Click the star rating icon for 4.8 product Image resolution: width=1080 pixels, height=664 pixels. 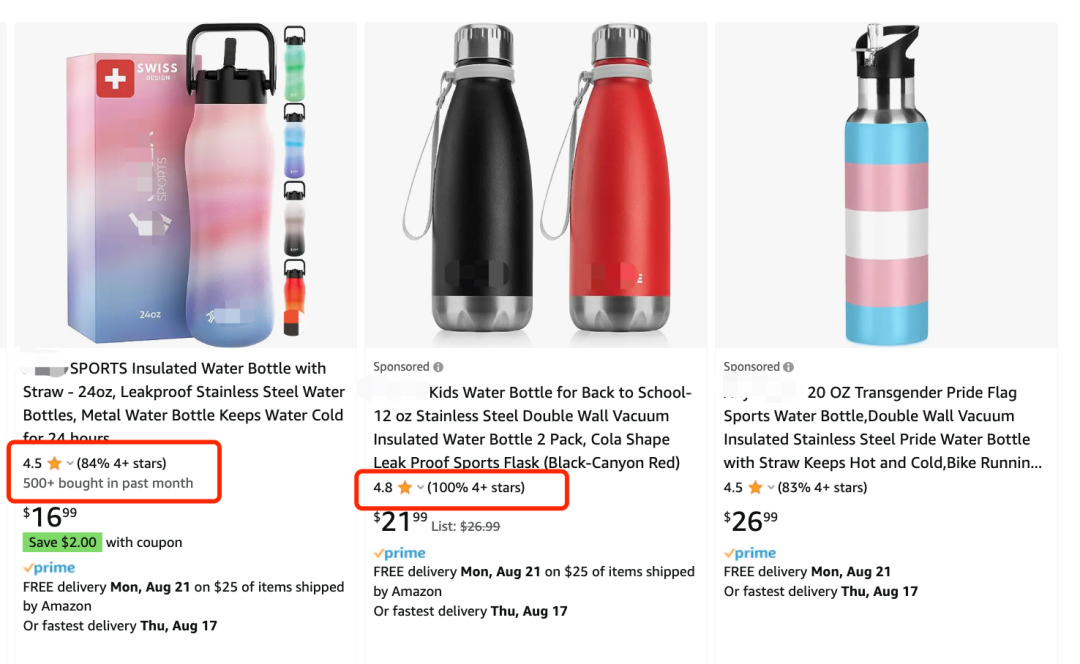tap(405, 488)
